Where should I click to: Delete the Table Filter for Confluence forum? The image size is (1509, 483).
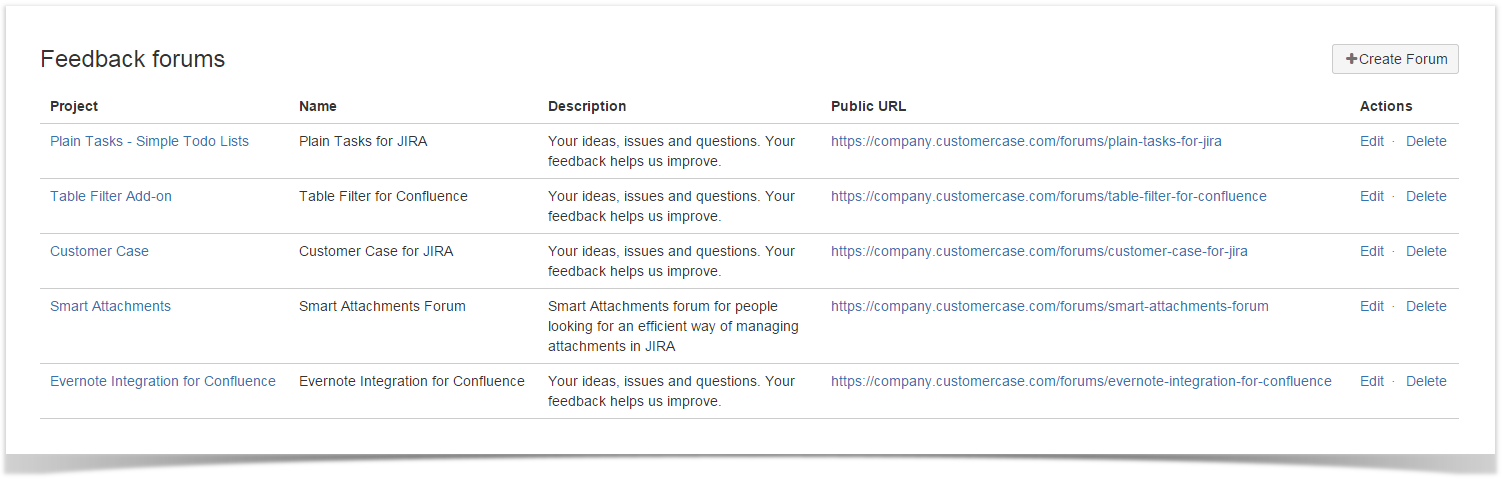pyautogui.click(x=1426, y=196)
